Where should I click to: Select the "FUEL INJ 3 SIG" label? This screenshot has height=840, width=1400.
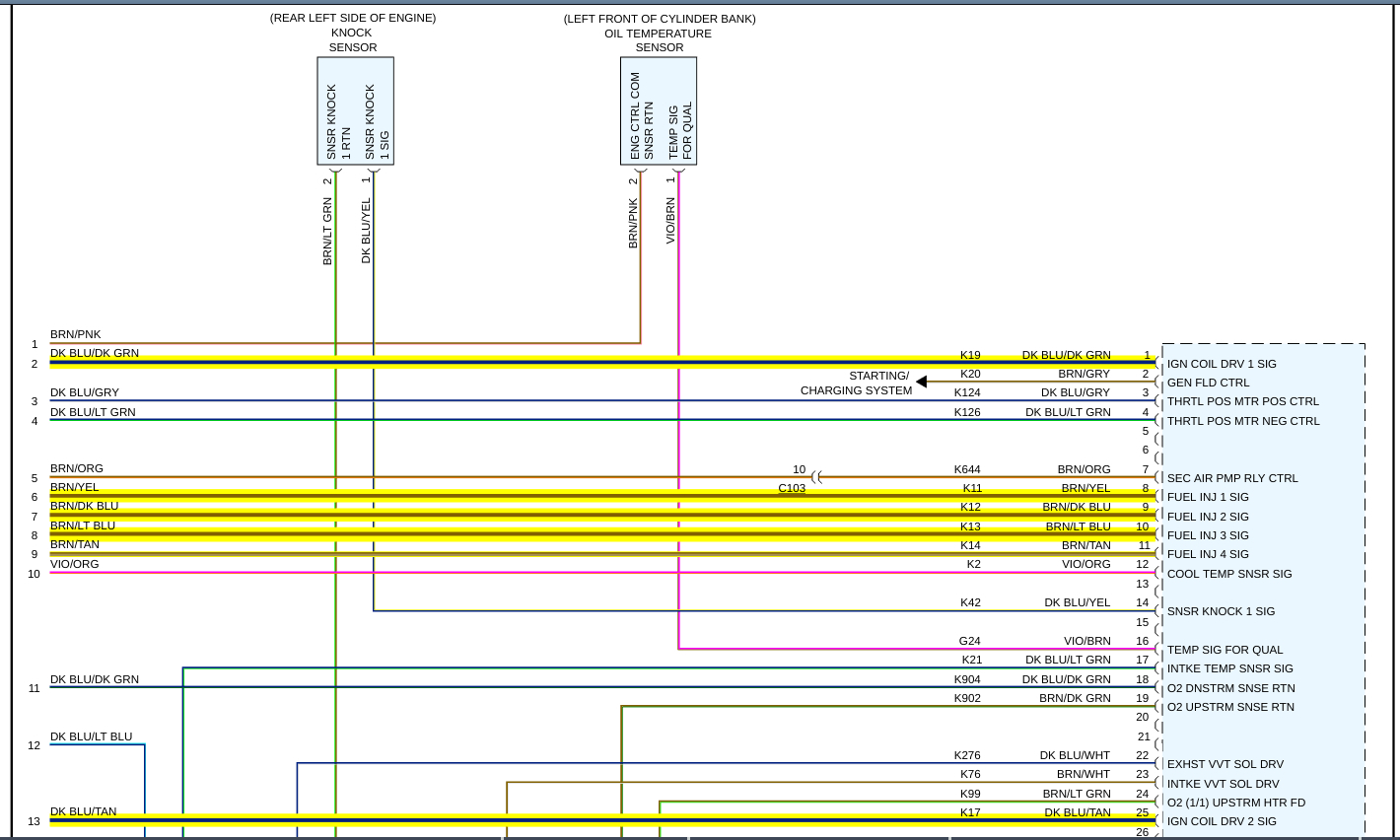(1208, 535)
